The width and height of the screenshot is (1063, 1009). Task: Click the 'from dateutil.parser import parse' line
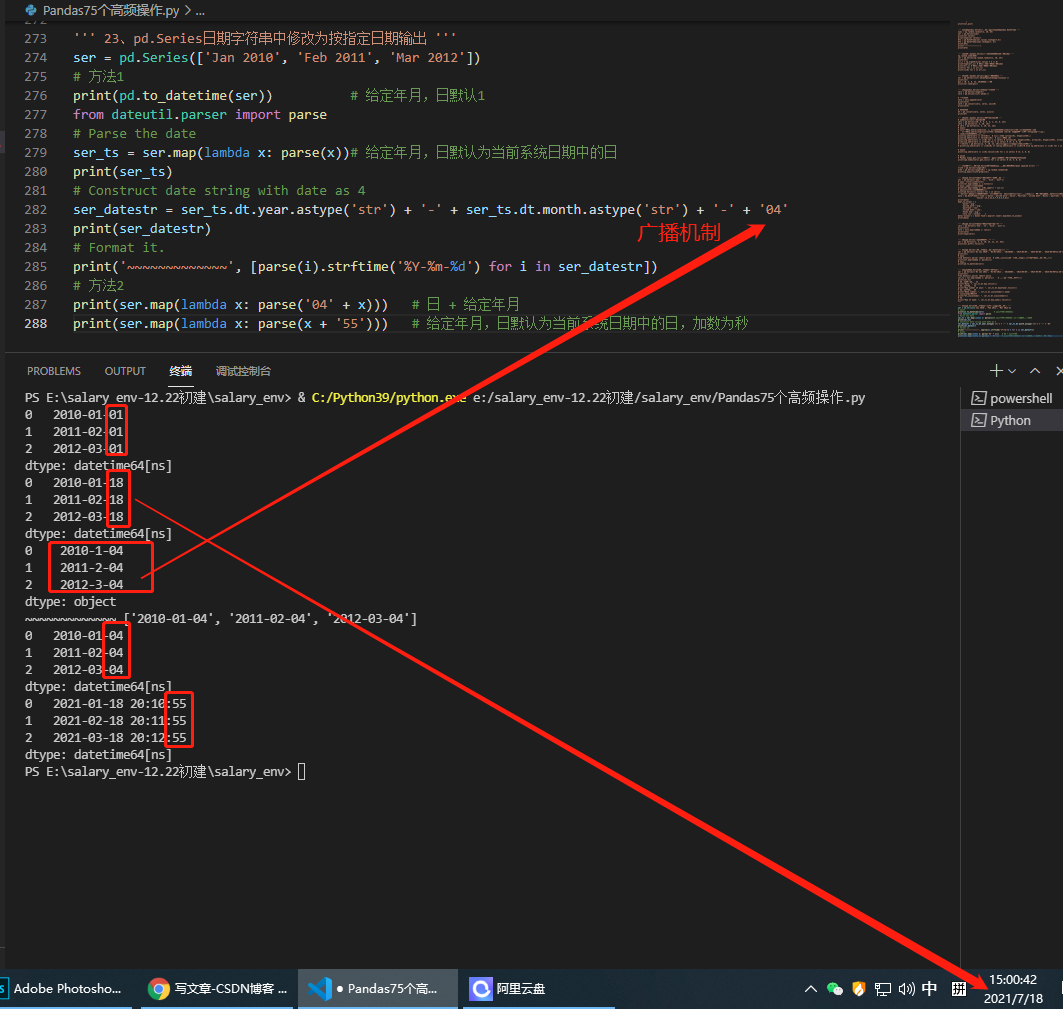pos(200,115)
